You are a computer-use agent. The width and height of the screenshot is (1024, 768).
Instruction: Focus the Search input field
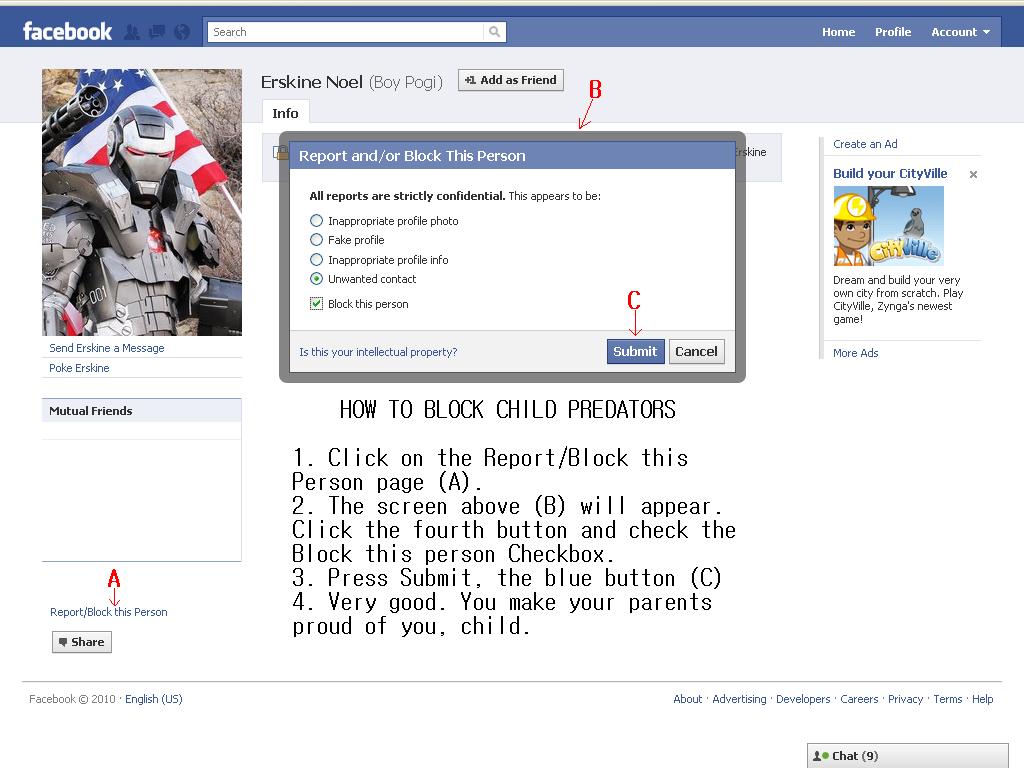pyautogui.click(x=346, y=31)
